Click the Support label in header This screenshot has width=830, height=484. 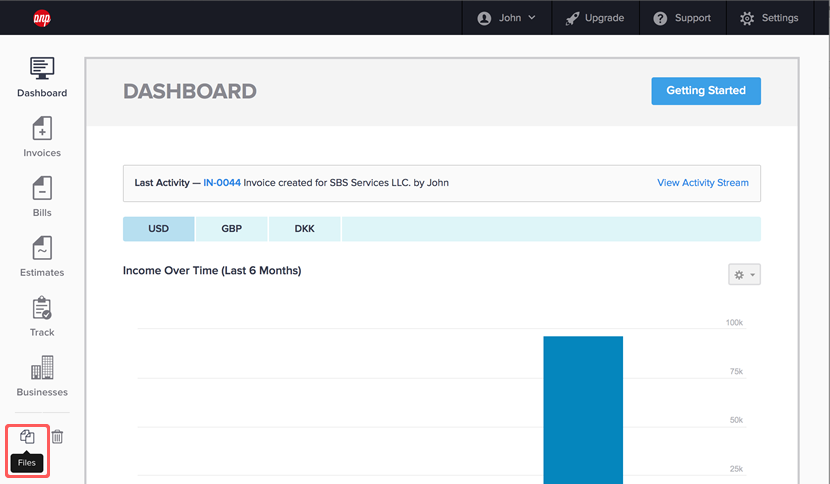(x=692, y=18)
